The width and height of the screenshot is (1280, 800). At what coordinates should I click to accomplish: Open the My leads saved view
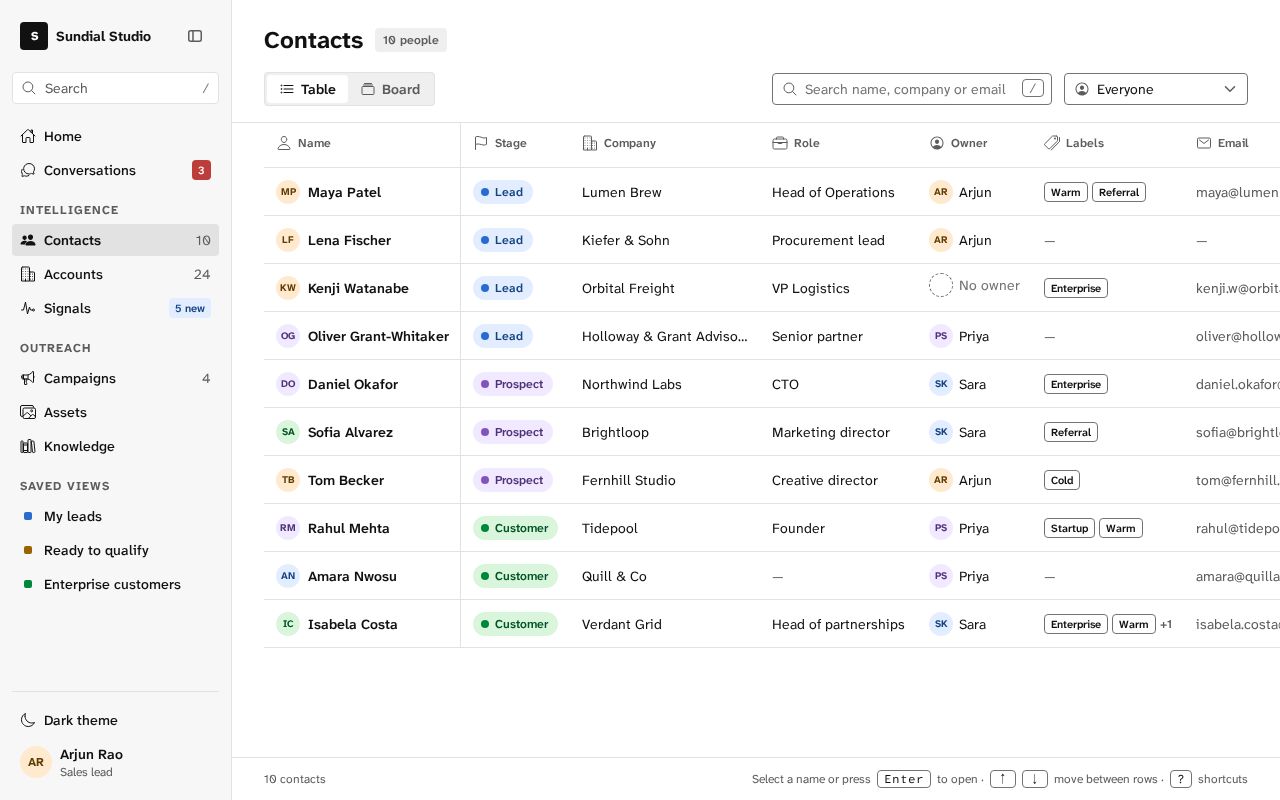point(115,516)
